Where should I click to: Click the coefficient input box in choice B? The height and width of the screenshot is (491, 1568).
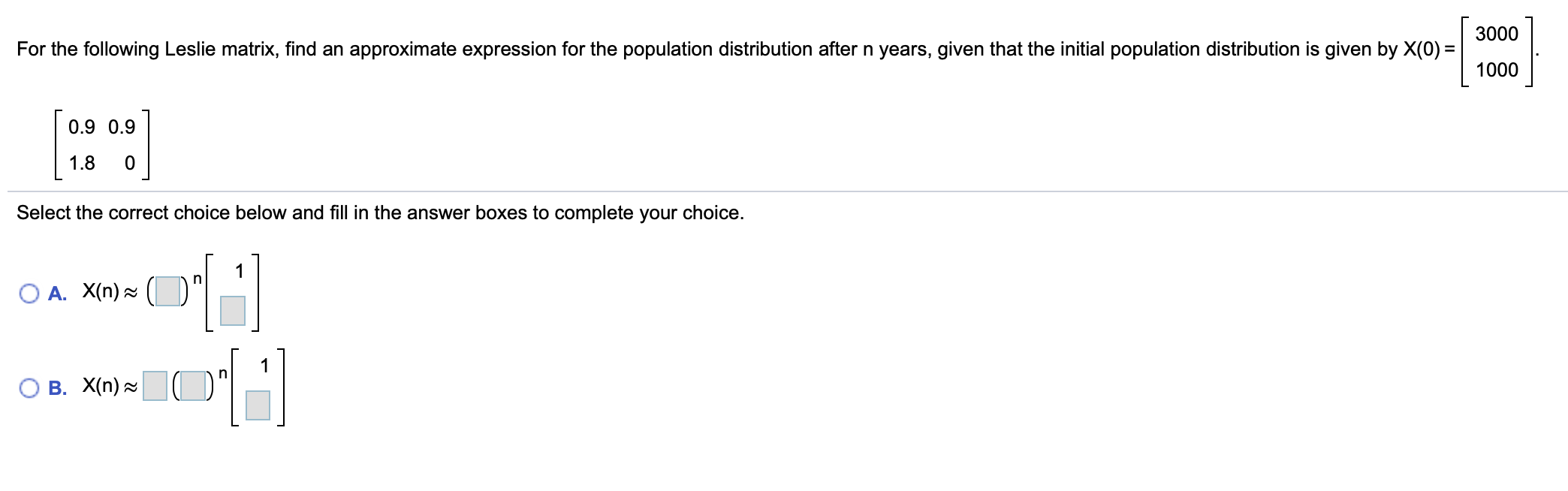pyautogui.click(x=155, y=386)
